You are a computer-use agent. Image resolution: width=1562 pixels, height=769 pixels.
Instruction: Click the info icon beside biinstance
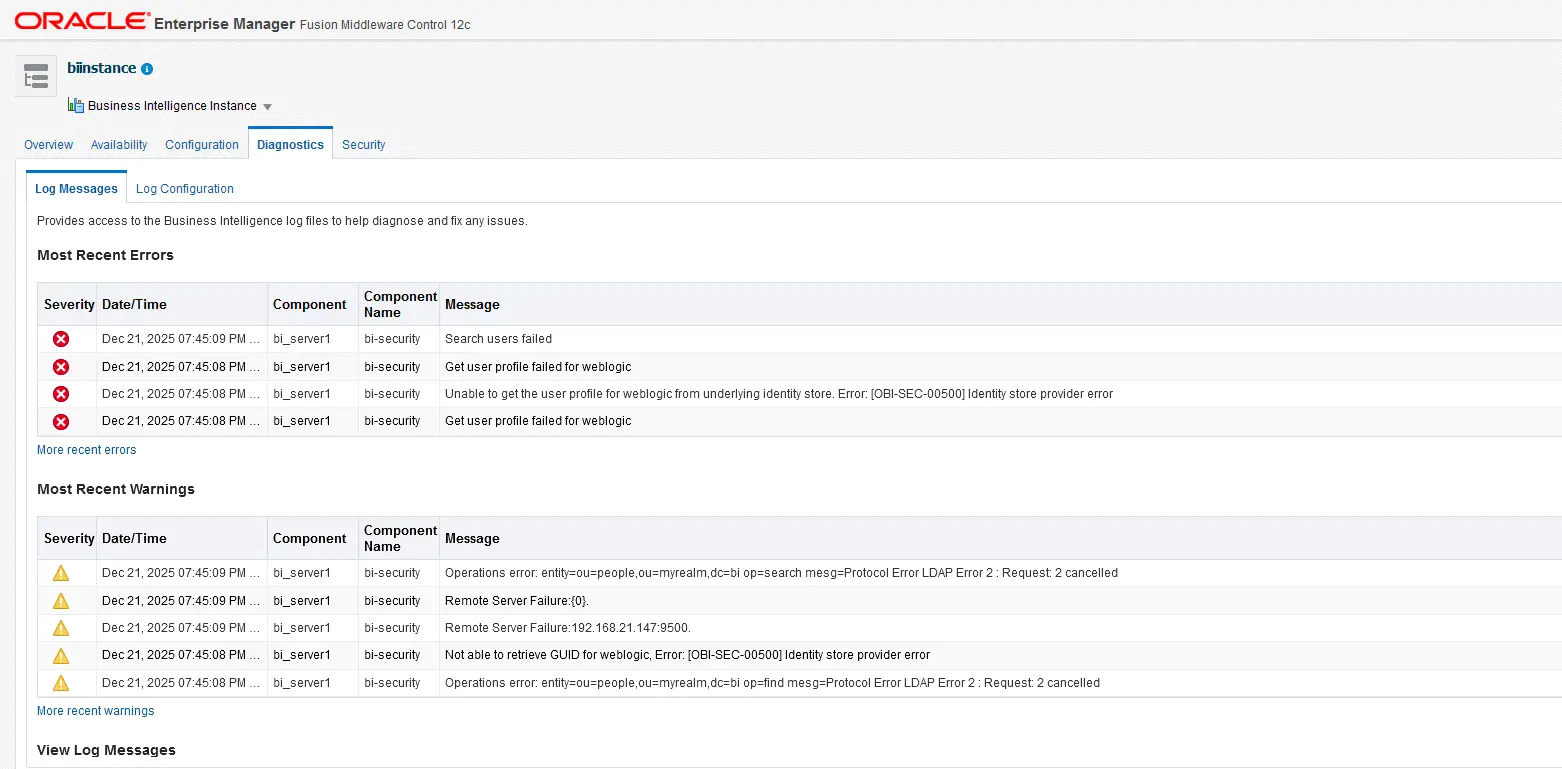point(146,68)
